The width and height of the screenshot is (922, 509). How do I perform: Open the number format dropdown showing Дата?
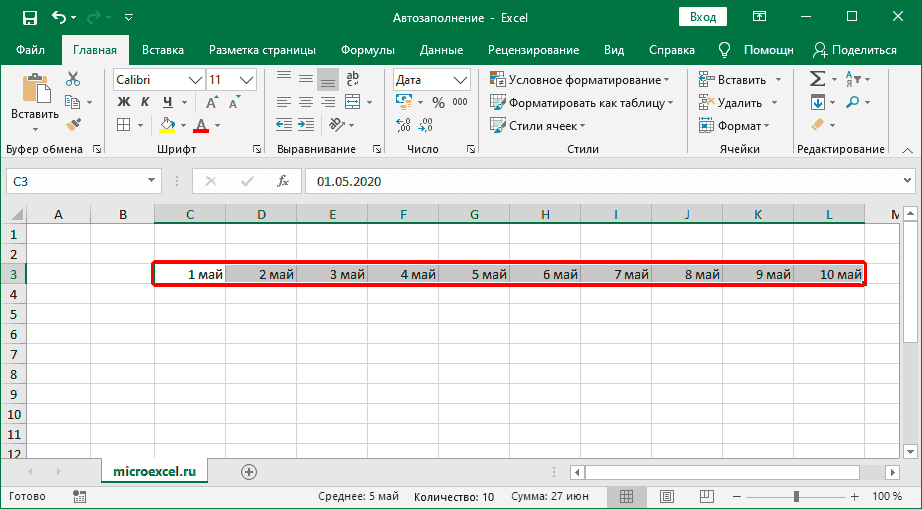(x=460, y=80)
